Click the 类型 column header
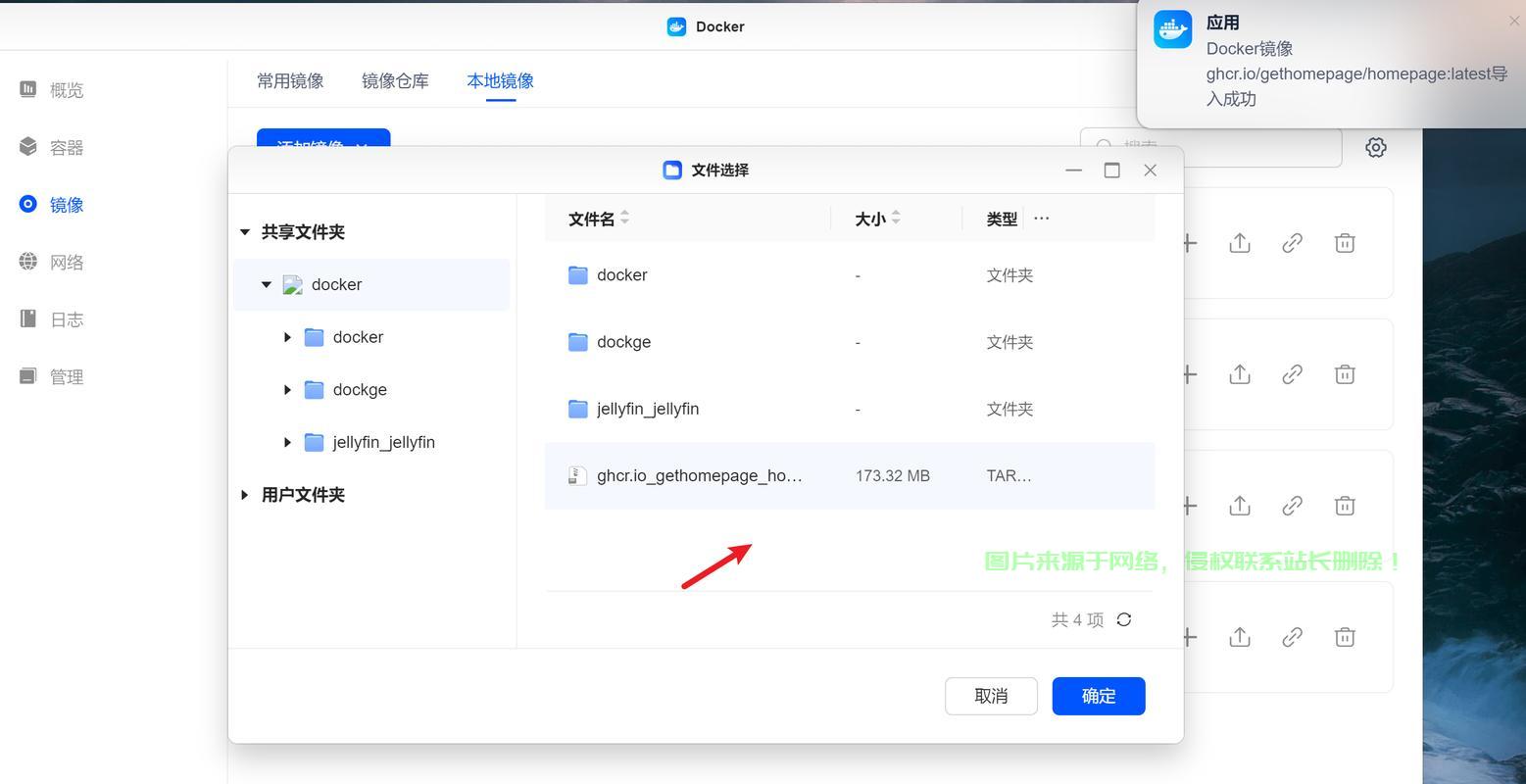This screenshot has width=1526, height=784. click(x=1002, y=219)
